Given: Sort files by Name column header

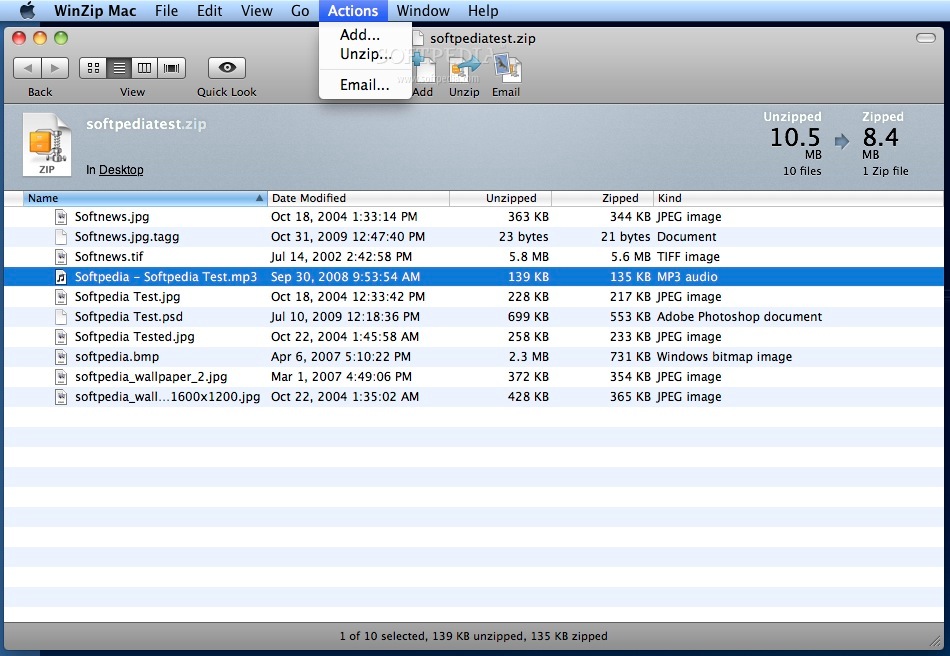Looking at the screenshot, I should coord(140,198).
